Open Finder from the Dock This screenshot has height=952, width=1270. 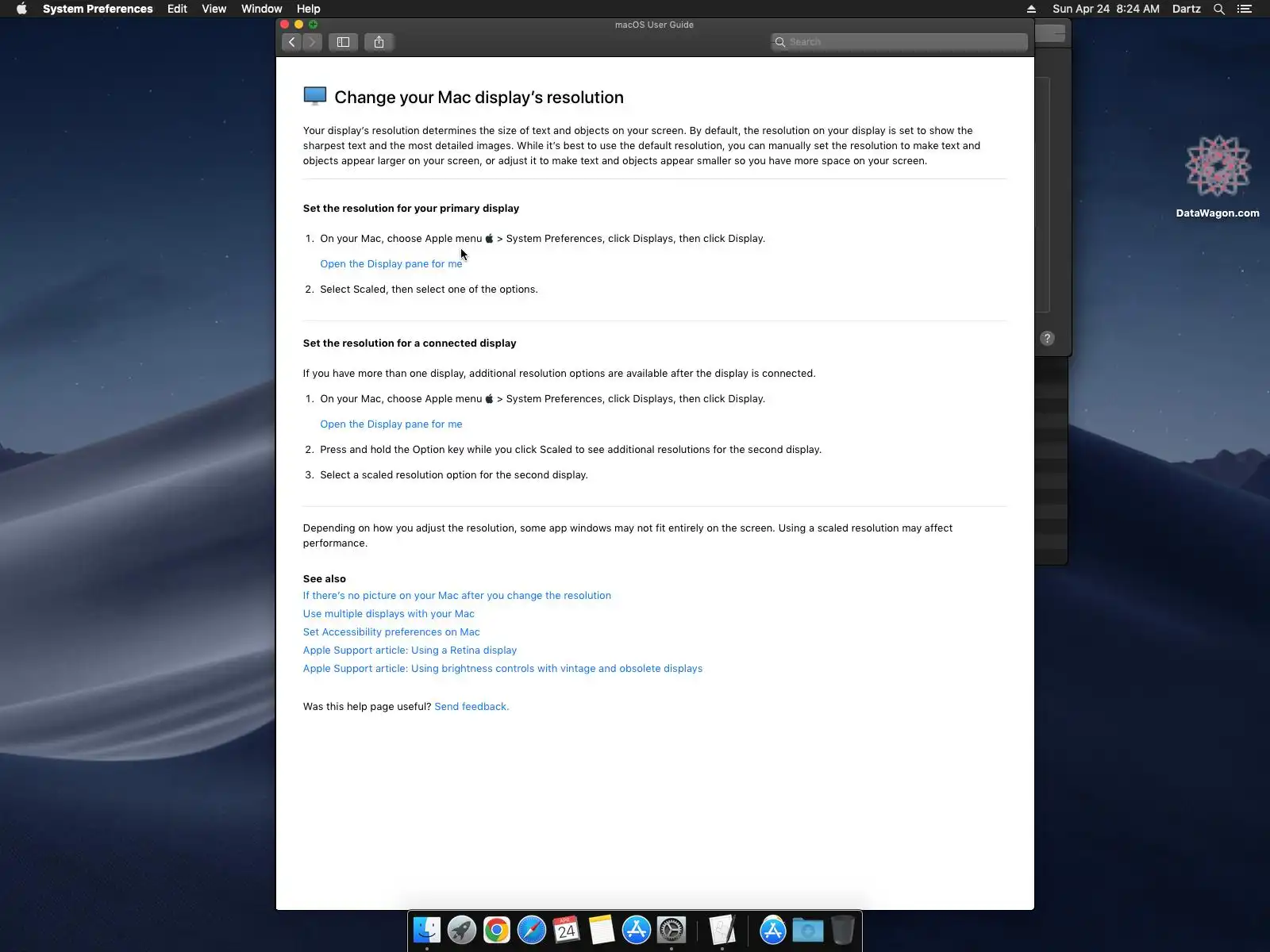point(427,930)
